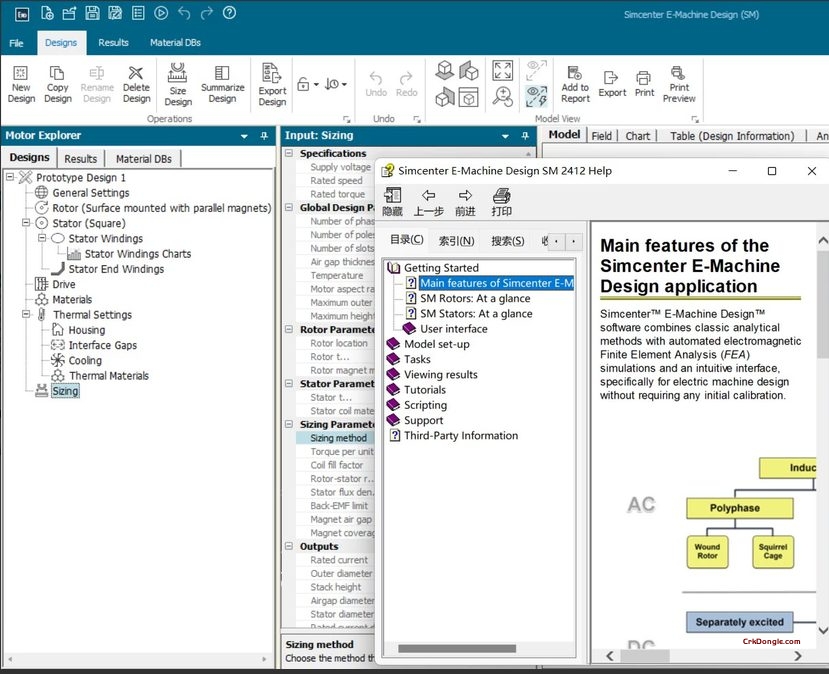Click the Polyphase box in help diagram
Screen dimensions: 829x674
coord(739,509)
